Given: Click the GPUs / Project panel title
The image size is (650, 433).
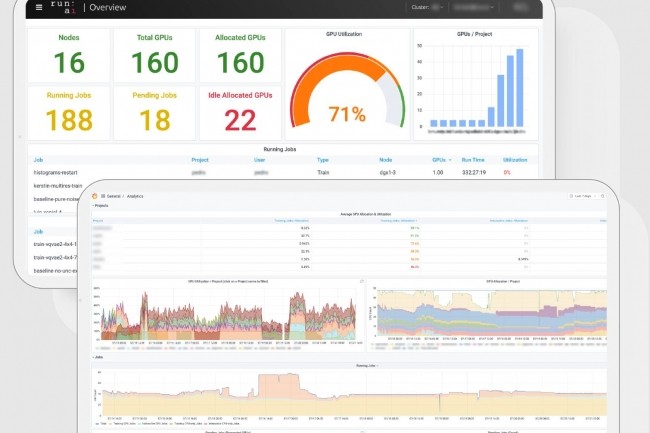Looking at the screenshot, I should coord(474,34).
